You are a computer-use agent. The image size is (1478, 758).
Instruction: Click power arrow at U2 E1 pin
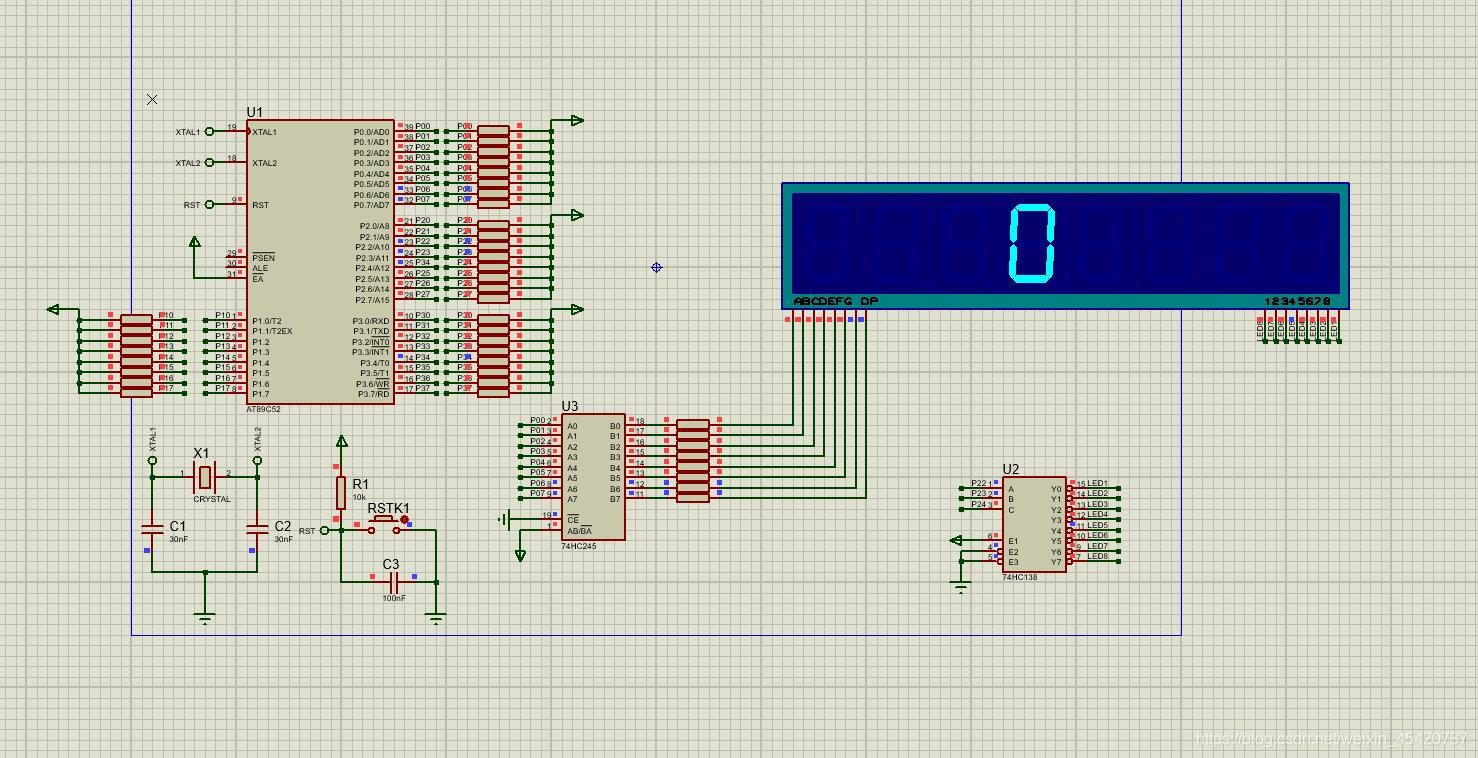[955, 541]
